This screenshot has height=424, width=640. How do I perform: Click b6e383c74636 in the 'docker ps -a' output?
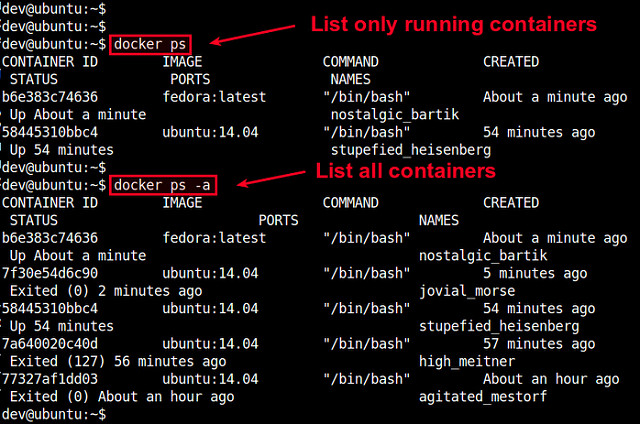50,238
